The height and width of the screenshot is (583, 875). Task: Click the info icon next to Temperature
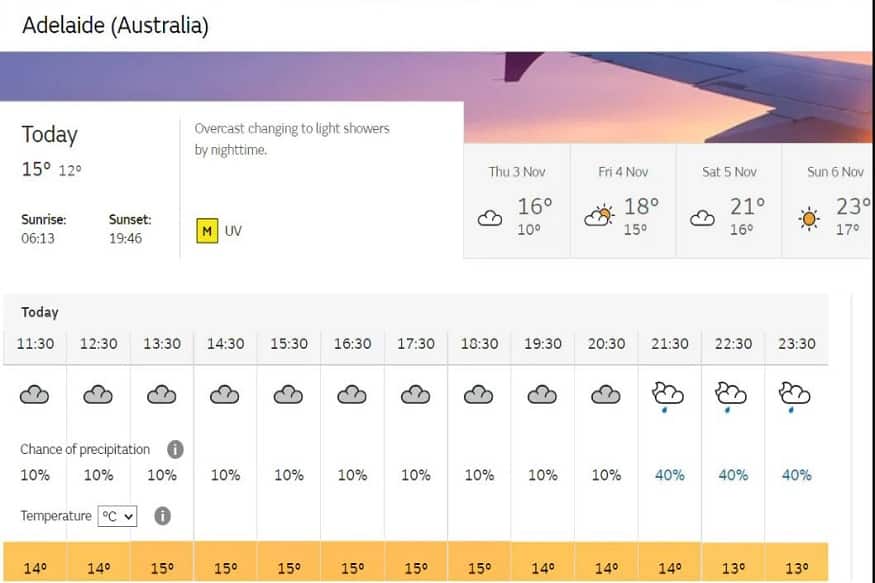[162, 516]
